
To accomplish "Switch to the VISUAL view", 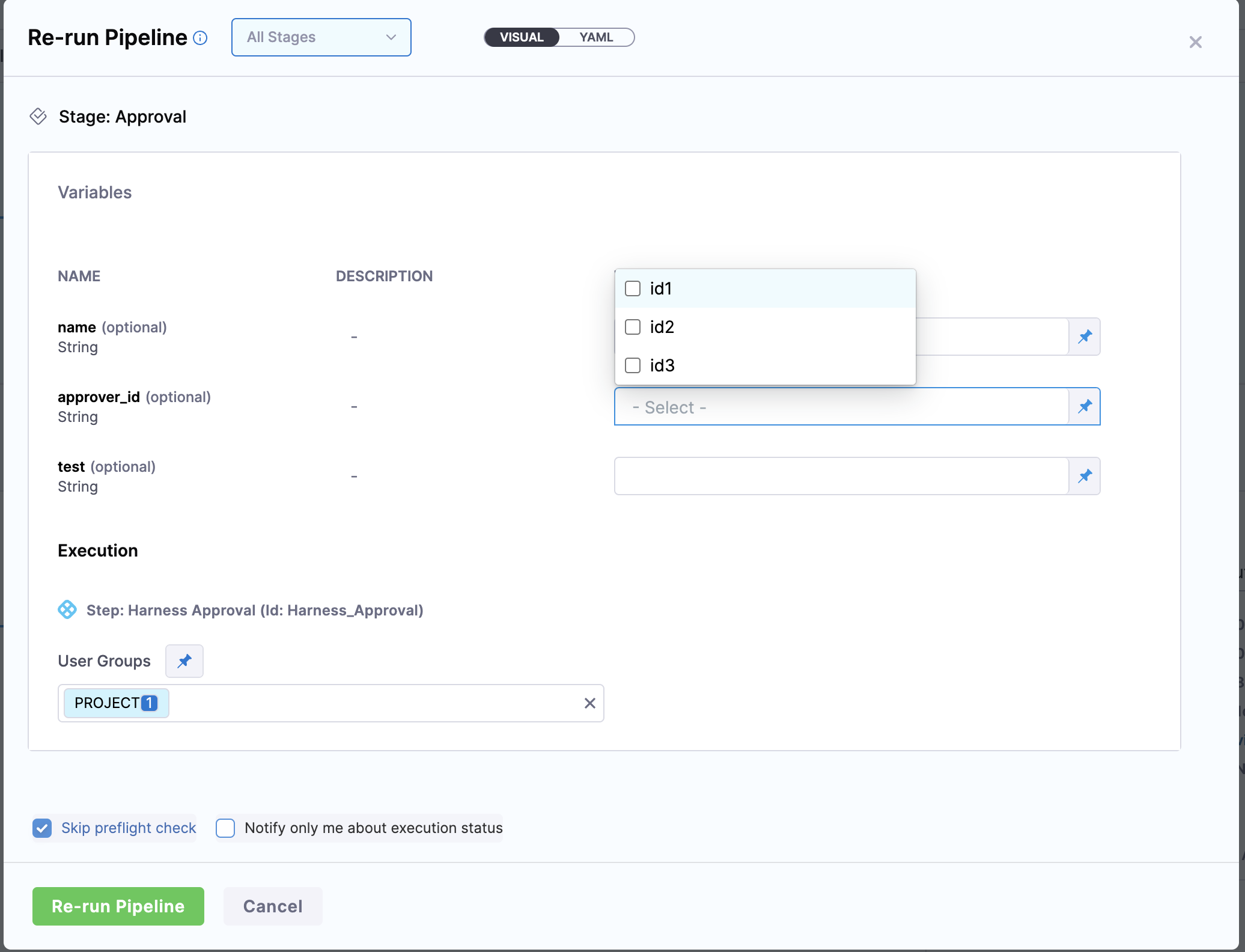I will [522, 37].
